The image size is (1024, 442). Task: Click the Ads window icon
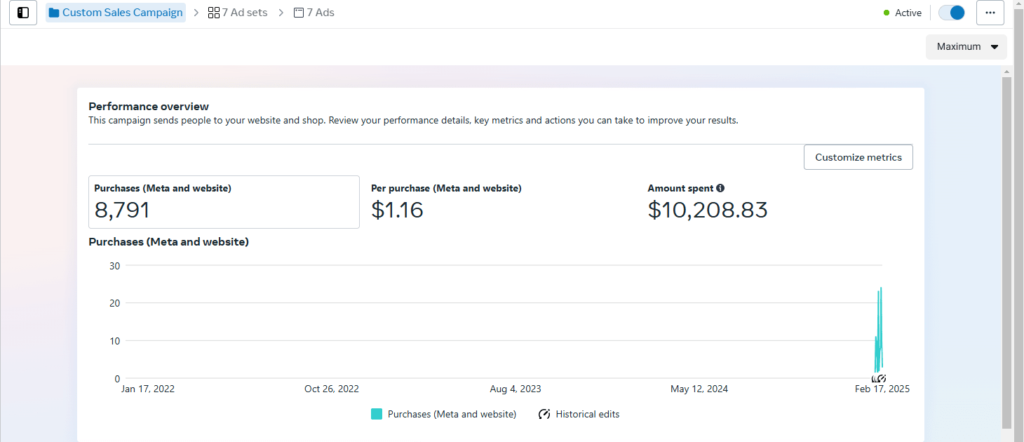coord(298,13)
